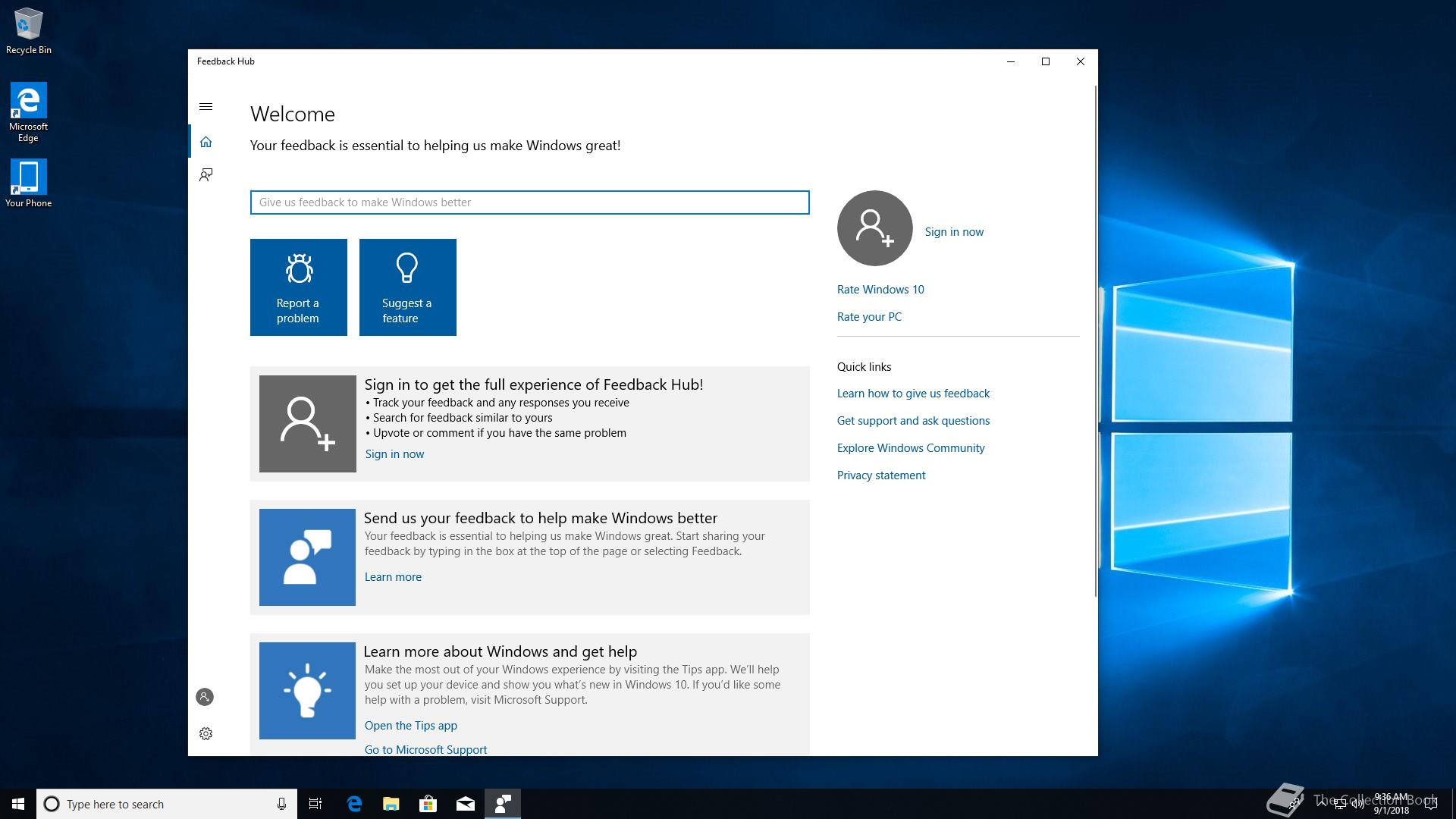This screenshot has height=819, width=1456.
Task: Select Recycle Bin desktop icon
Action: [x=29, y=31]
